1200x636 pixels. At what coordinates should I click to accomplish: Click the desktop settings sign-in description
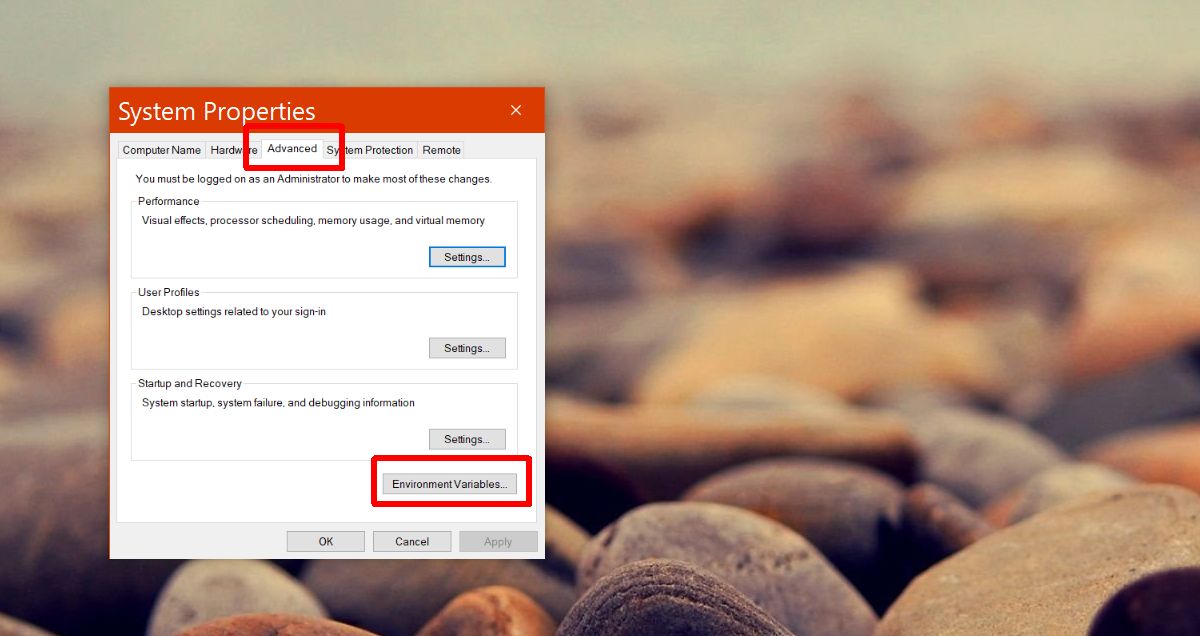(234, 311)
